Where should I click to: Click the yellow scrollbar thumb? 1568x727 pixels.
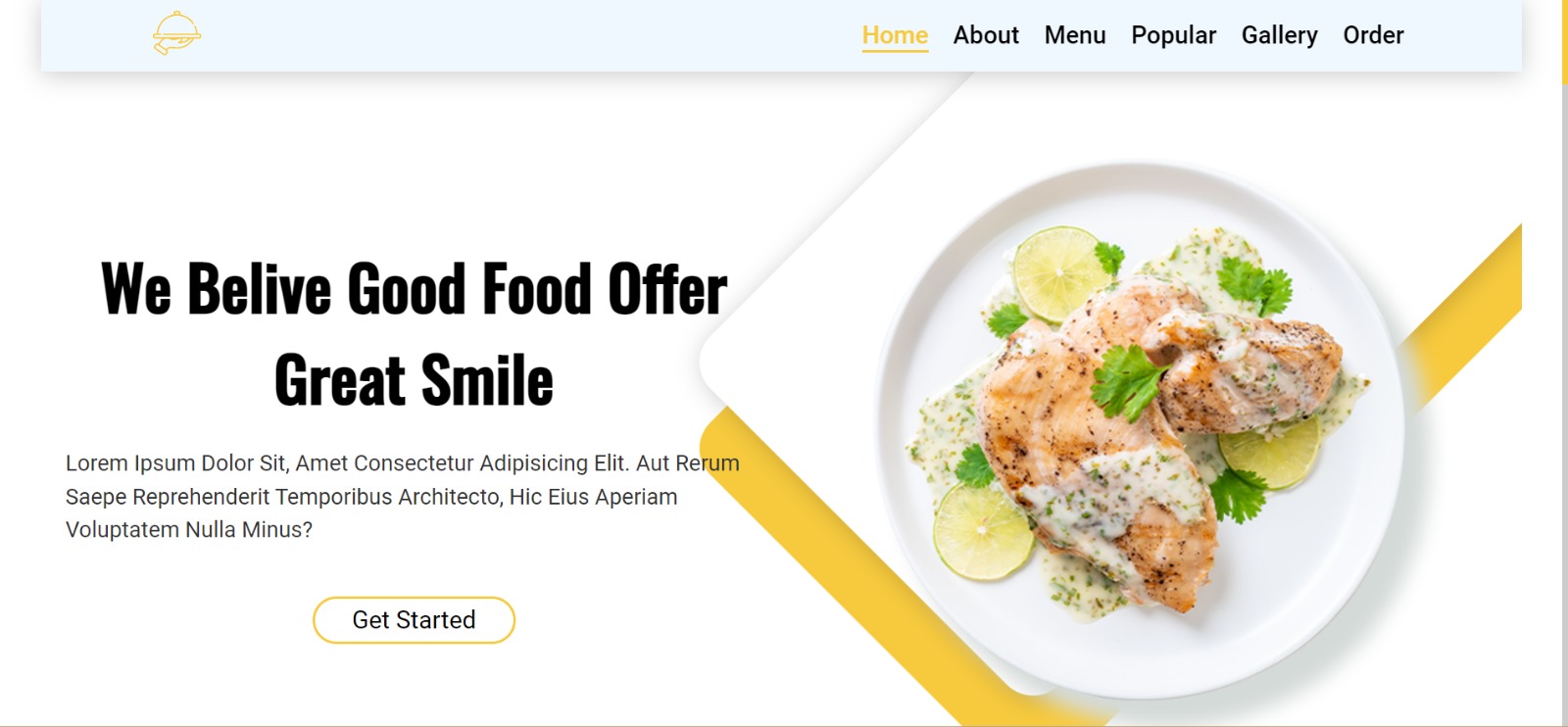coord(1564,41)
